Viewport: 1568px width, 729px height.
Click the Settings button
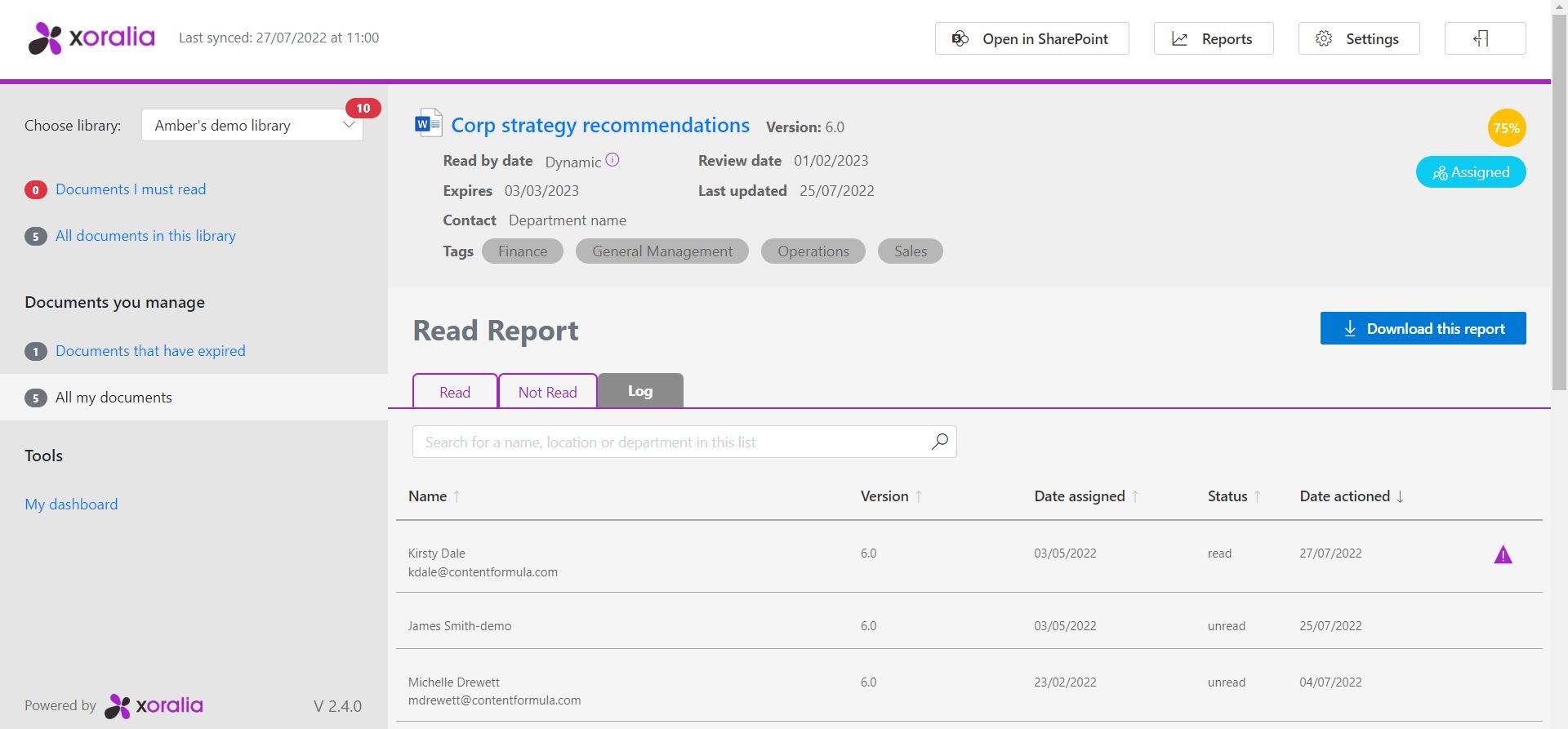(1359, 38)
